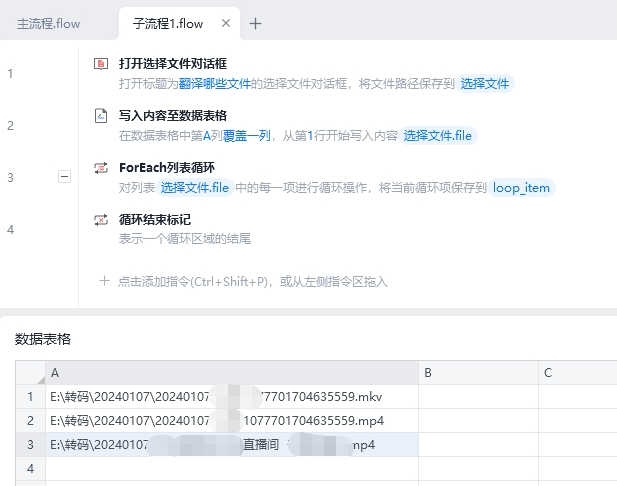
Task: Click the 写入内容至数据表格 step icon
Action: [x=101, y=116]
